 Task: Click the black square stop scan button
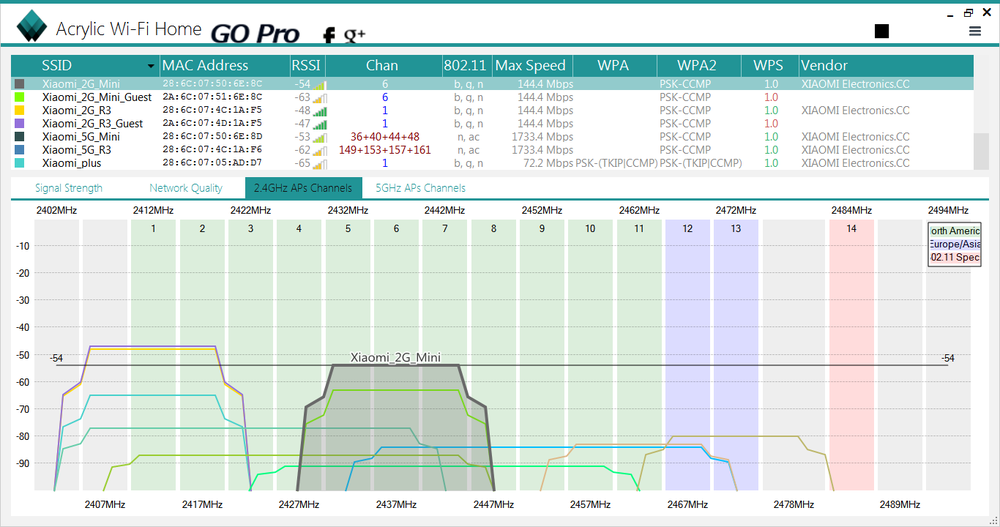(x=881, y=32)
